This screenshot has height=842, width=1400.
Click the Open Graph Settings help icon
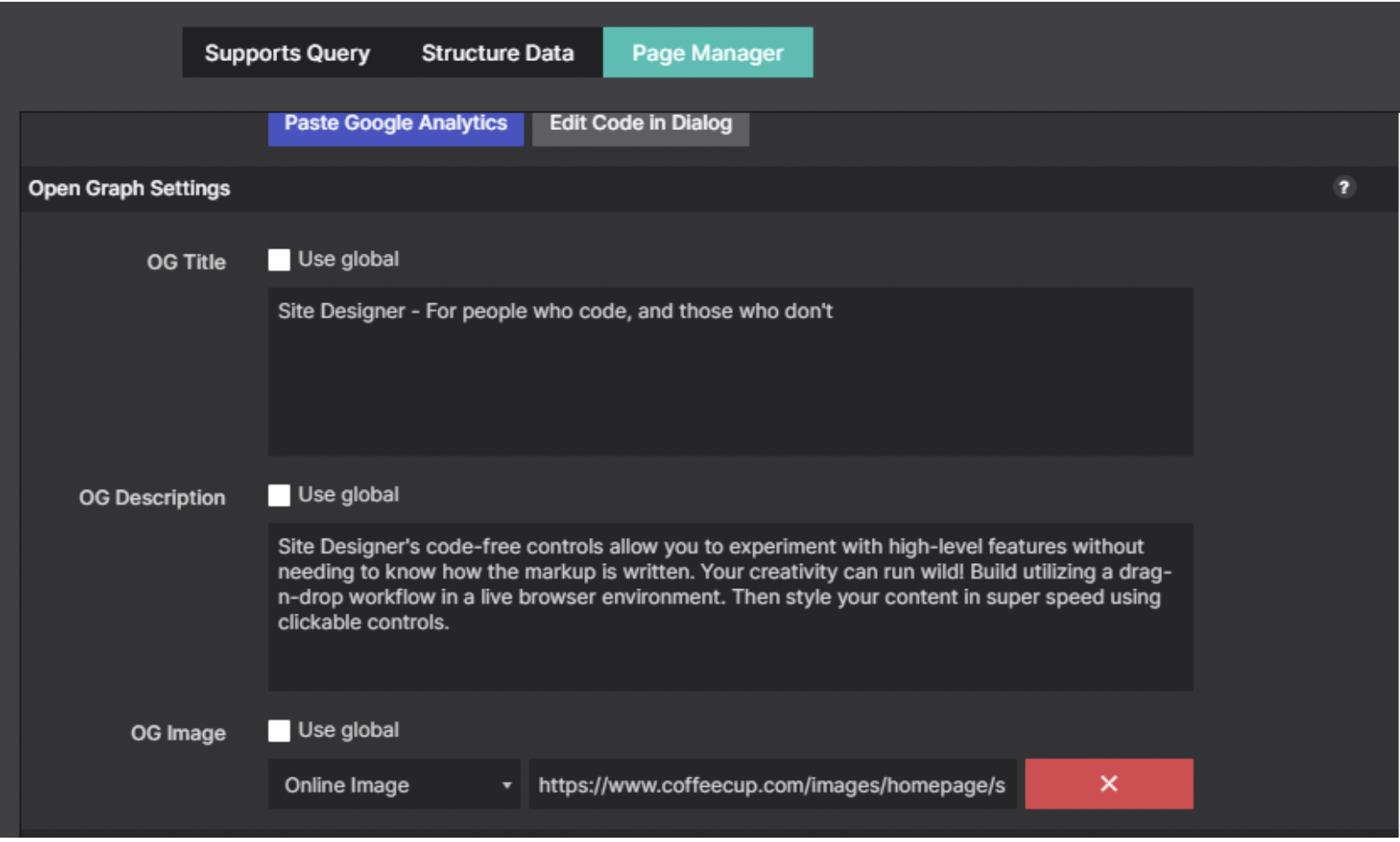[1345, 188]
